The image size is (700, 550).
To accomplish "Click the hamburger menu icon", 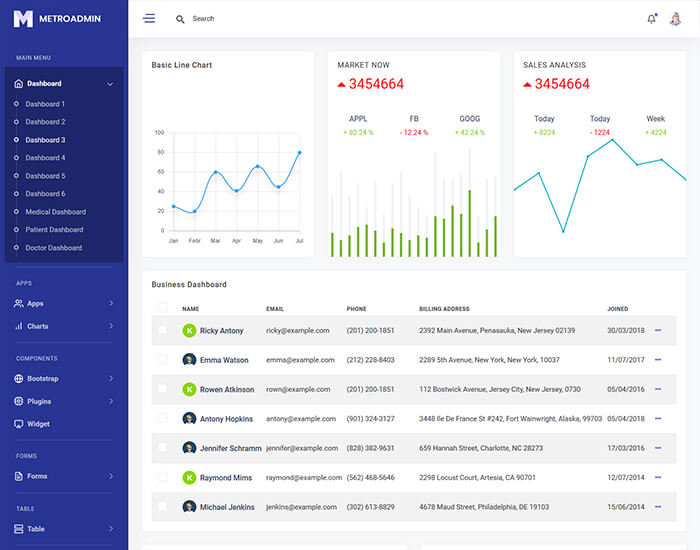I will point(149,19).
